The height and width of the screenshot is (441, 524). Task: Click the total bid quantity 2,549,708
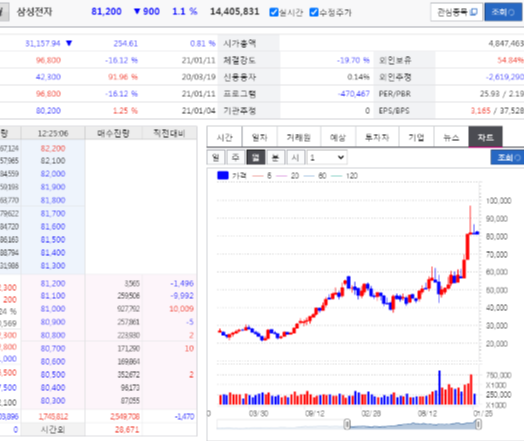[125, 416]
